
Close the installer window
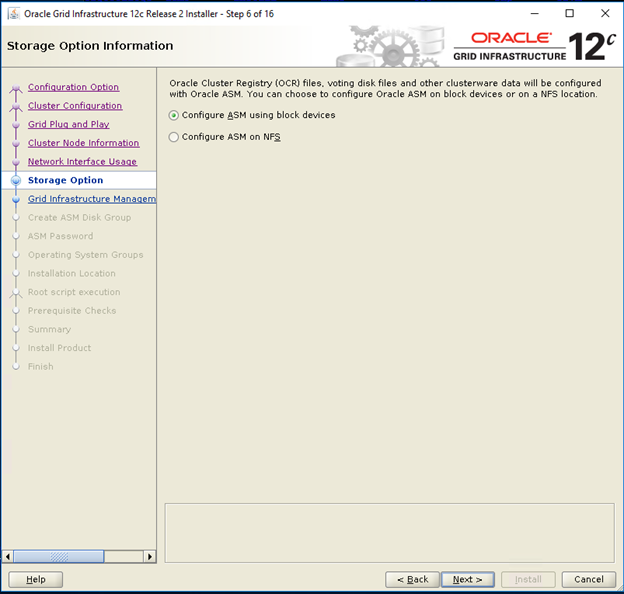coord(605,14)
